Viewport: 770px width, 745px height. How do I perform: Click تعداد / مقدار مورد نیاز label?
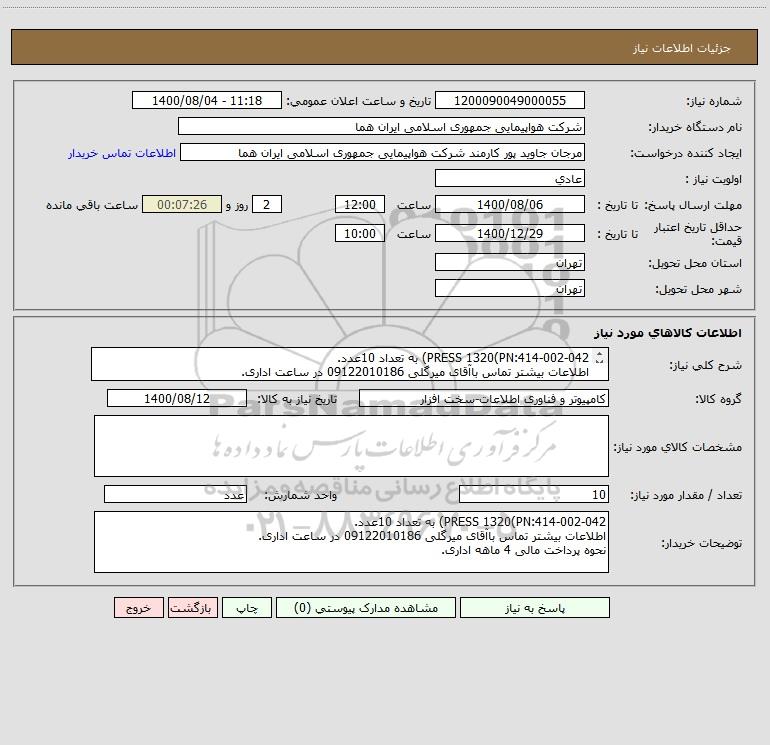point(686,495)
